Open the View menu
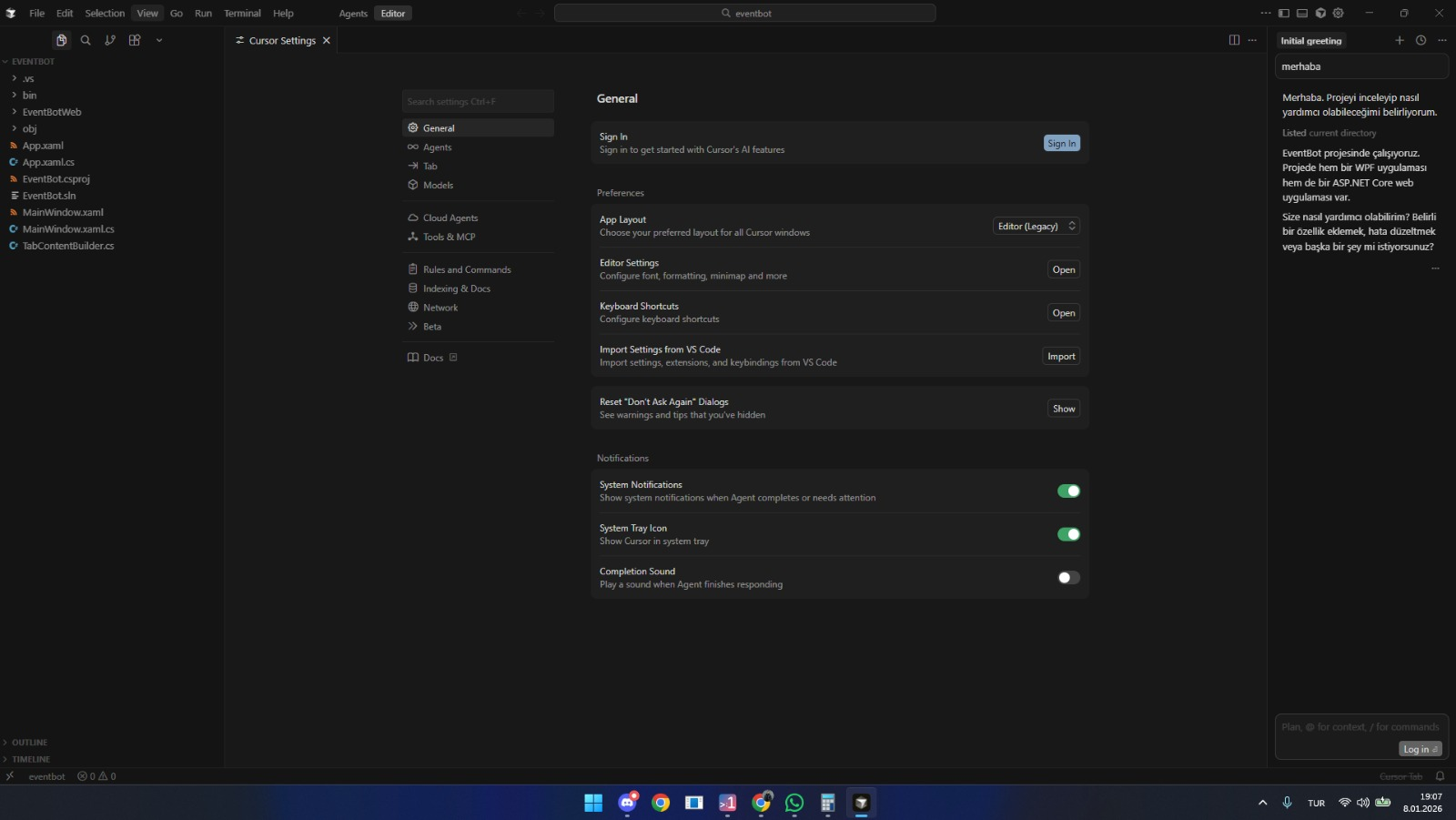The width and height of the screenshot is (1456, 820). coord(147,13)
